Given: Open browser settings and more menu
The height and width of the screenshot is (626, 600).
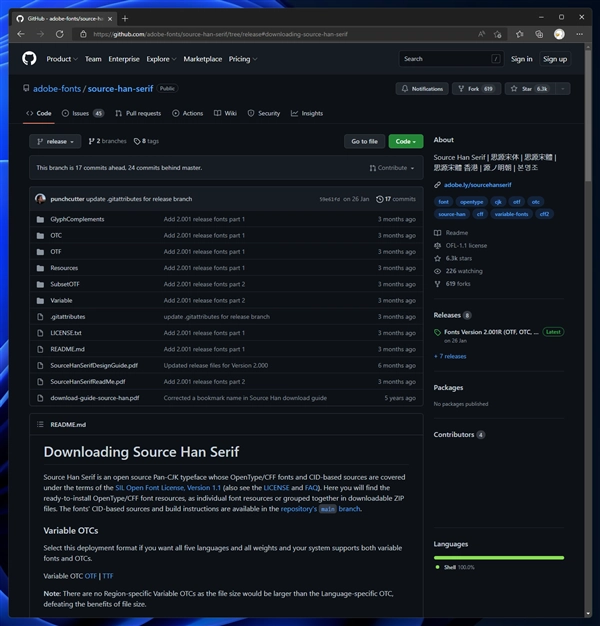Looking at the screenshot, I should (579, 34).
